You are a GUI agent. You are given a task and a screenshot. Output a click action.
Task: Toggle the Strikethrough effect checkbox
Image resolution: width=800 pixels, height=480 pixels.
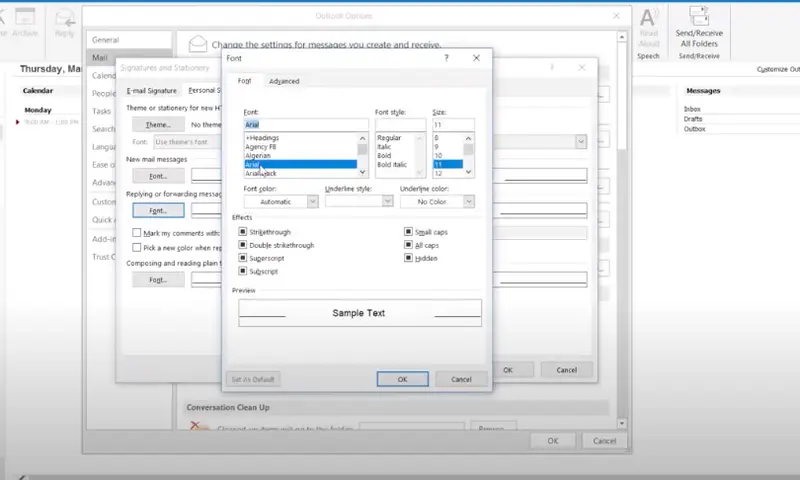[x=243, y=232]
